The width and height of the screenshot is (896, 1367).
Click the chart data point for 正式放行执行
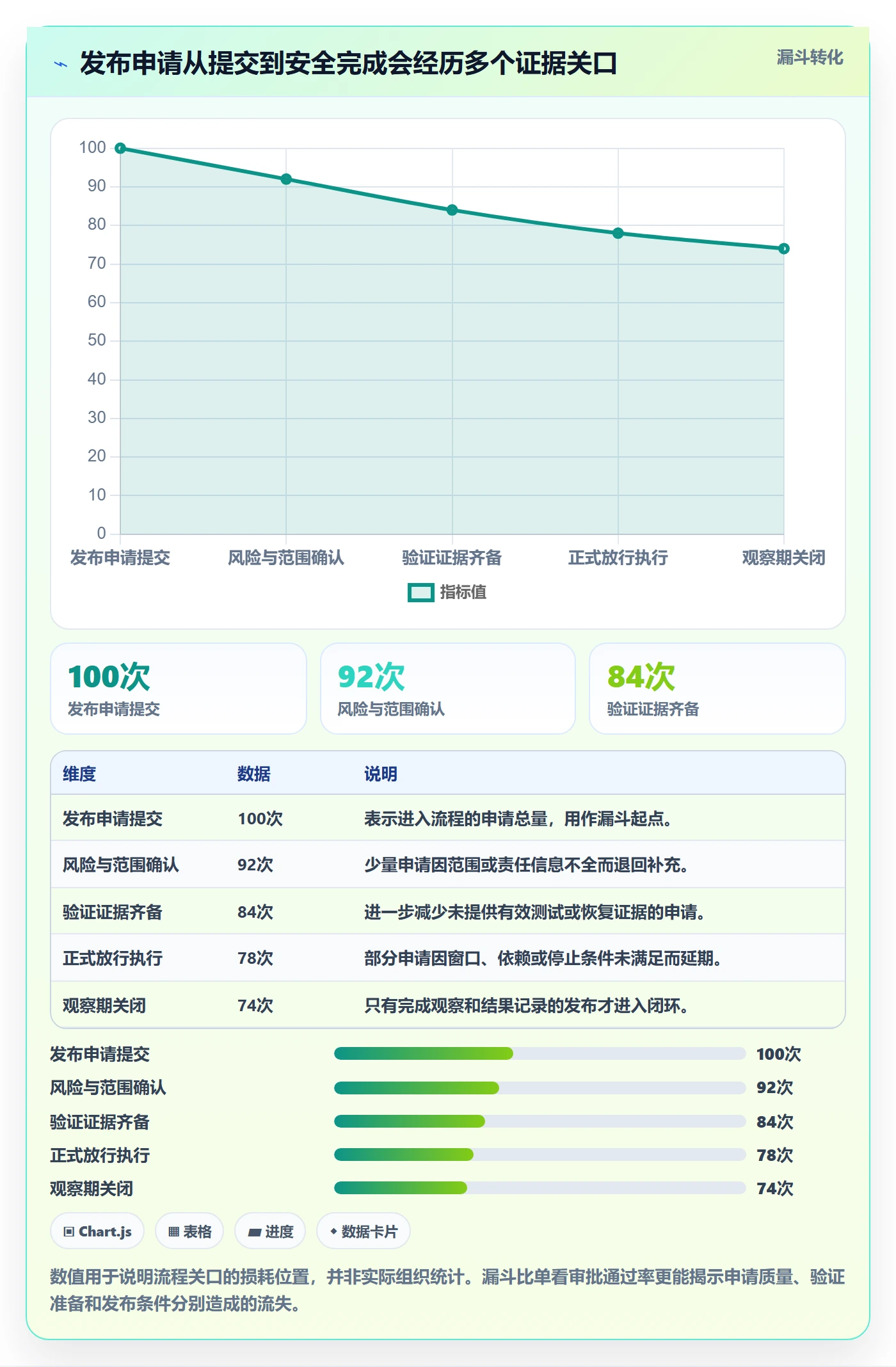coord(618,233)
